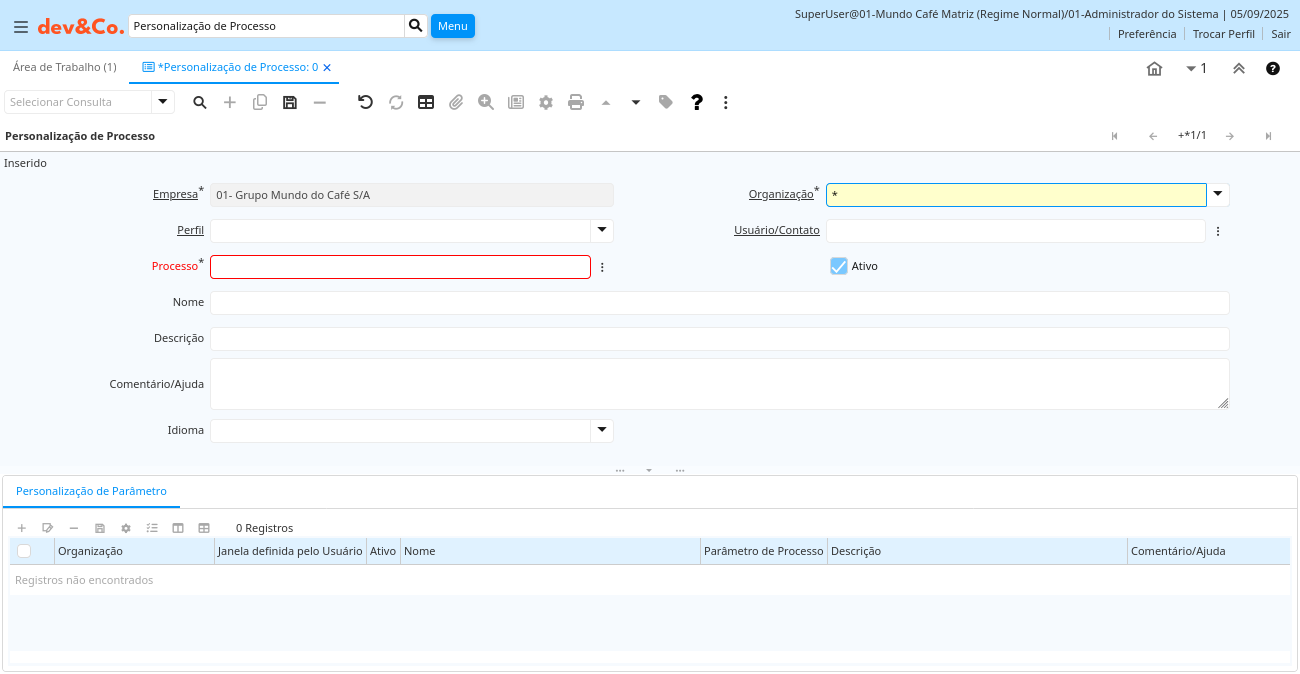Uncheck the Ativo checkbox

[839, 266]
